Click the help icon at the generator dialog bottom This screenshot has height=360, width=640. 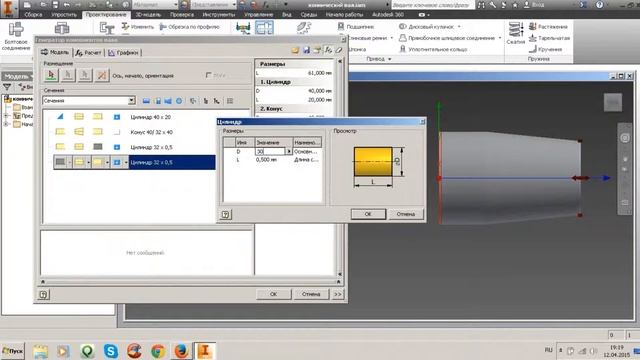[x=44, y=294]
